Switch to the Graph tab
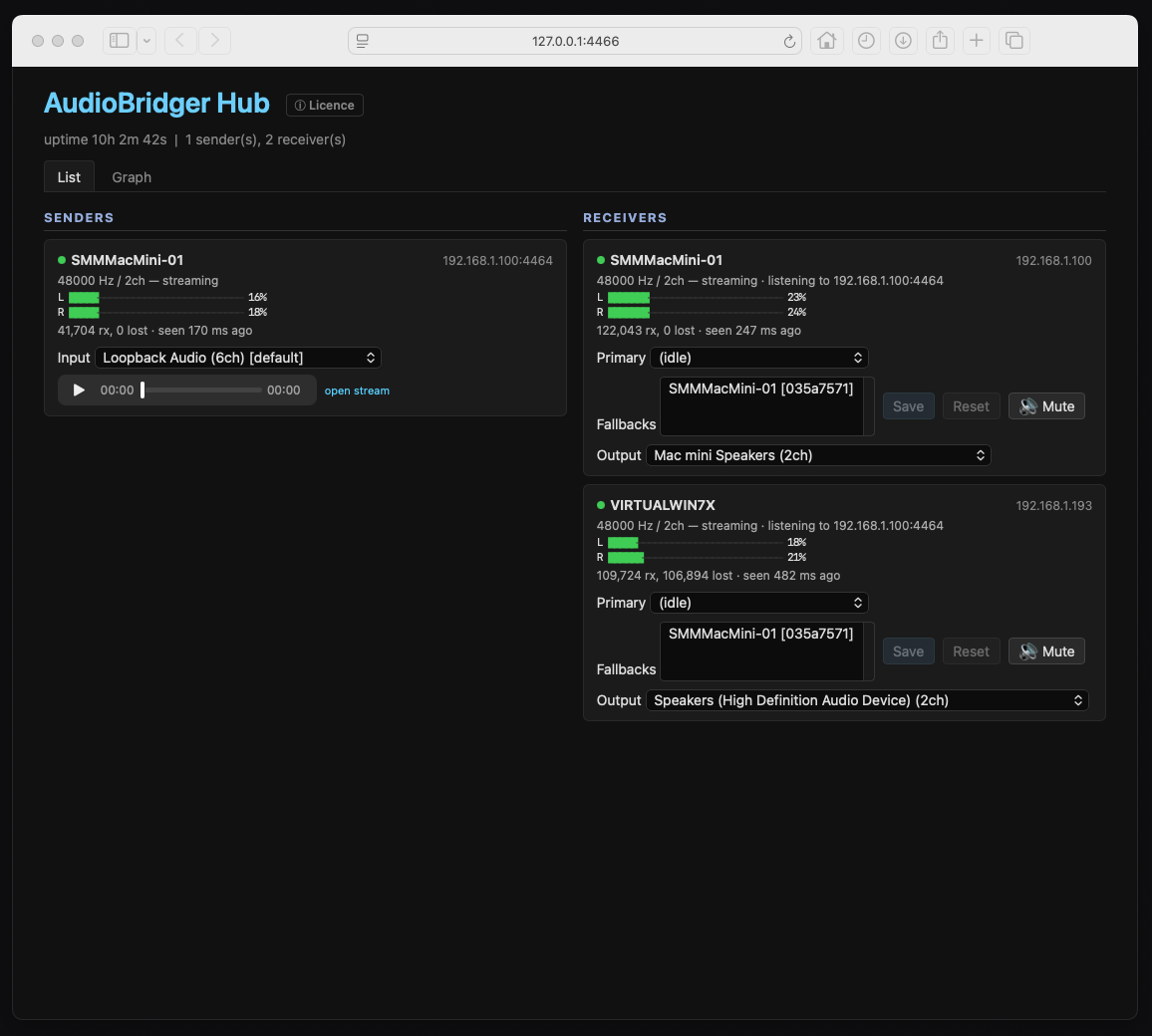1152x1036 pixels. (132, 177)
